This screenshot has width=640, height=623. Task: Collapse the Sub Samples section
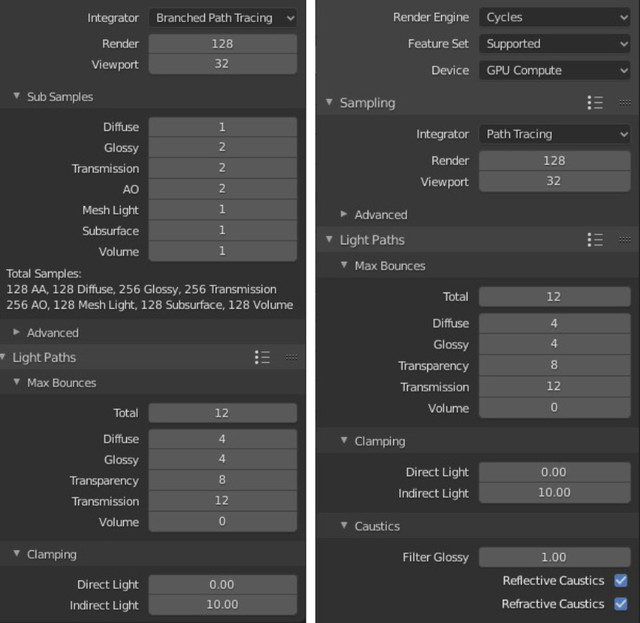tap(17, 96)
